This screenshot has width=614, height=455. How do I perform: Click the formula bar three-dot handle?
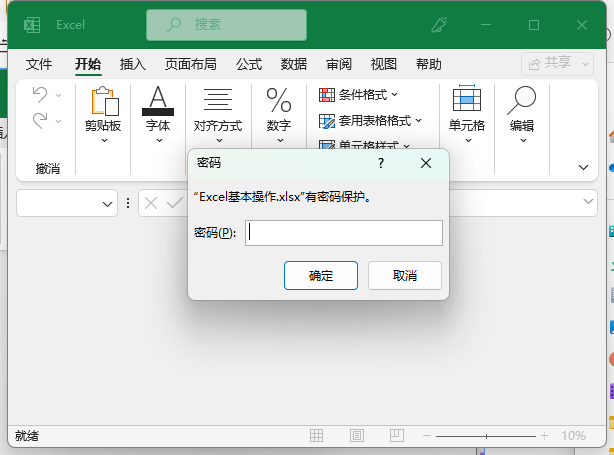[x=128, y=203]
